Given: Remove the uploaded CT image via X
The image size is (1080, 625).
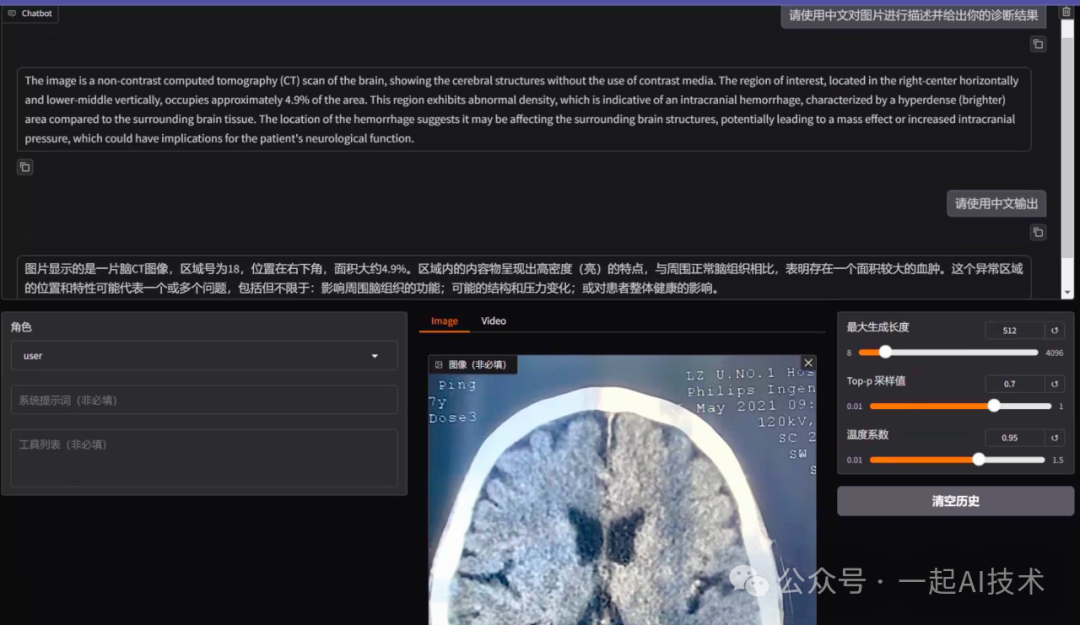Looking at the screenshot, I should coord(808,362).
